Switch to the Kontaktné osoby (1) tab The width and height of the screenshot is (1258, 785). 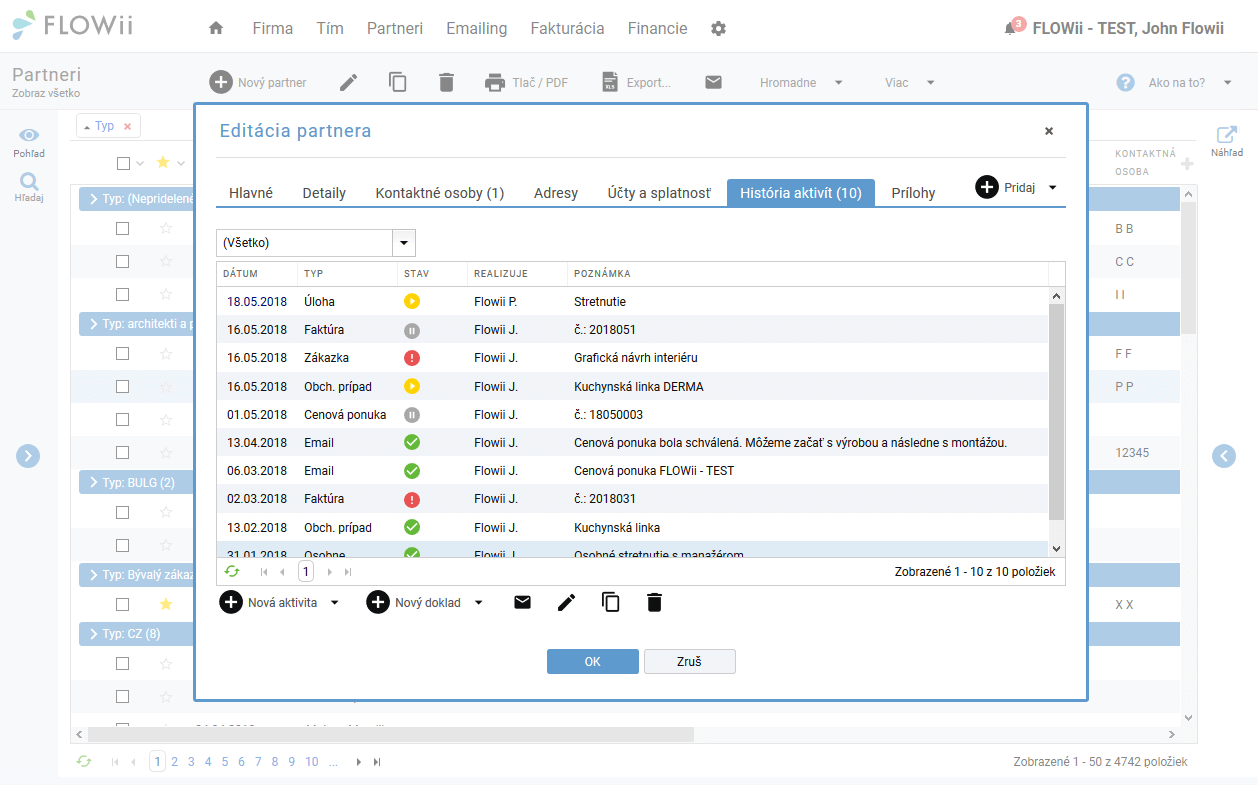(x=440, y=193)
